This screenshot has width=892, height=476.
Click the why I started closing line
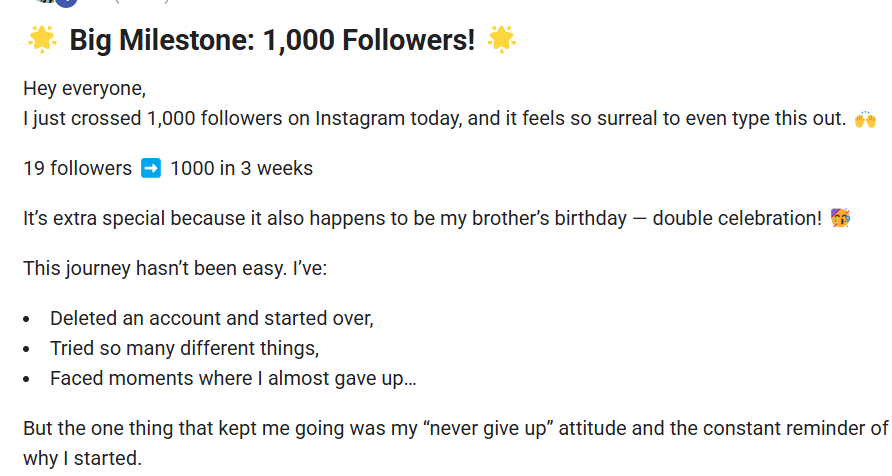click(82, 459)
